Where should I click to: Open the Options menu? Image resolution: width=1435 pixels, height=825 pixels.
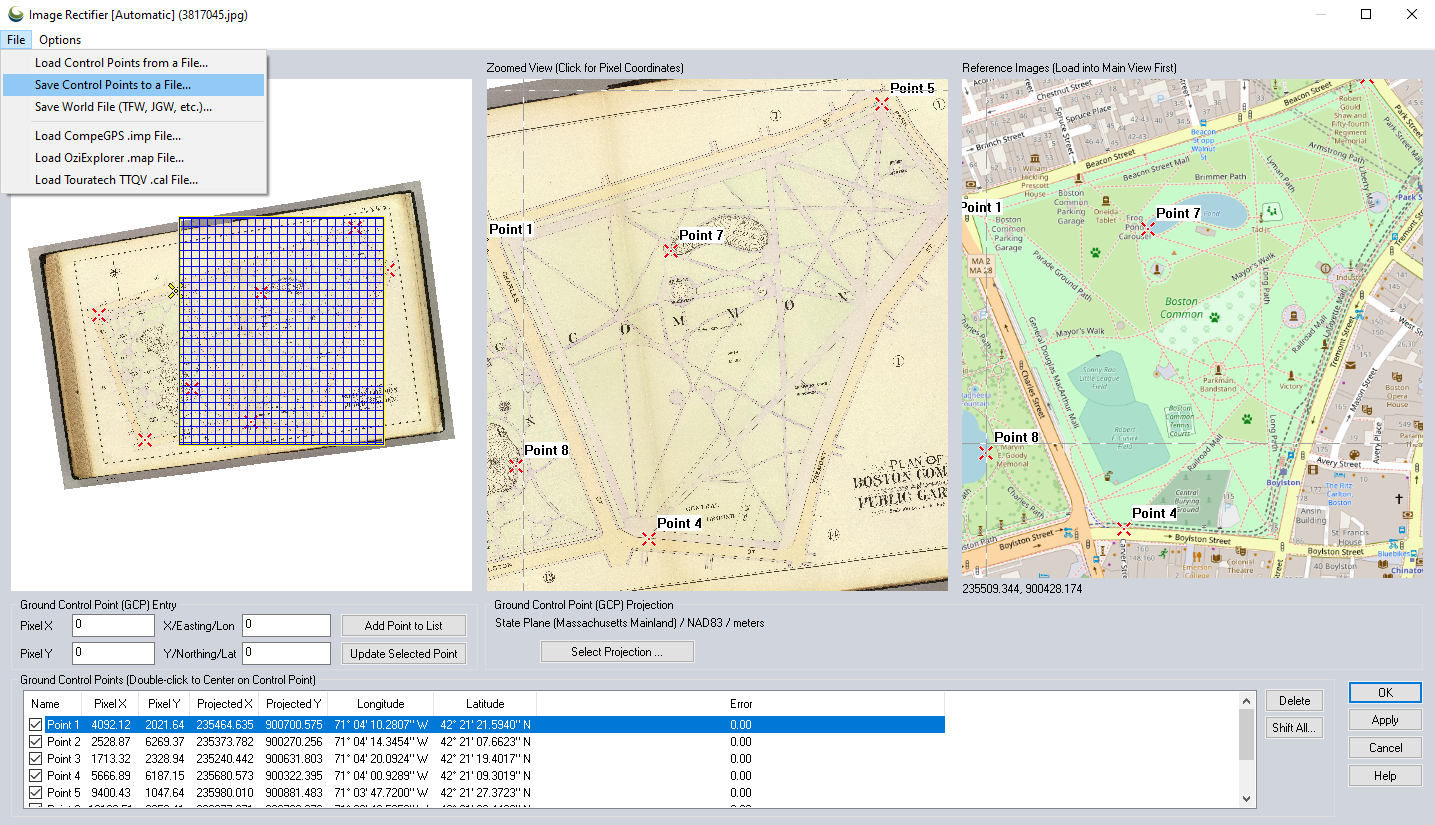(60, 40)
